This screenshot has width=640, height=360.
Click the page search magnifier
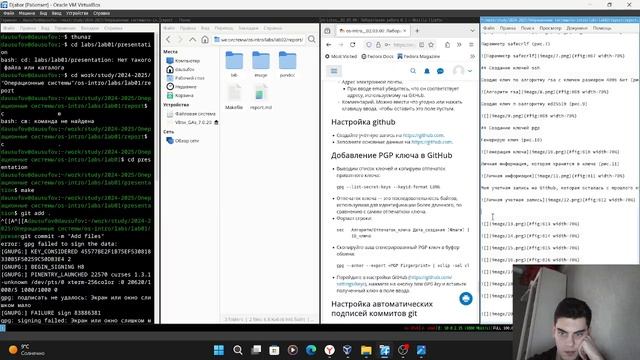pos(413,71)
